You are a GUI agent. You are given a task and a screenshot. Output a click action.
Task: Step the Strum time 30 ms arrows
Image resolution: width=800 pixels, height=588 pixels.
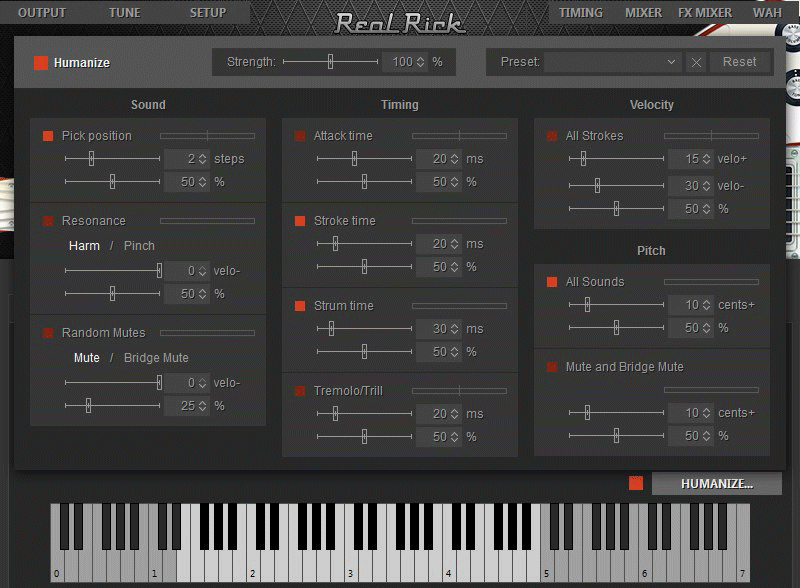click(x=455, y=329)
